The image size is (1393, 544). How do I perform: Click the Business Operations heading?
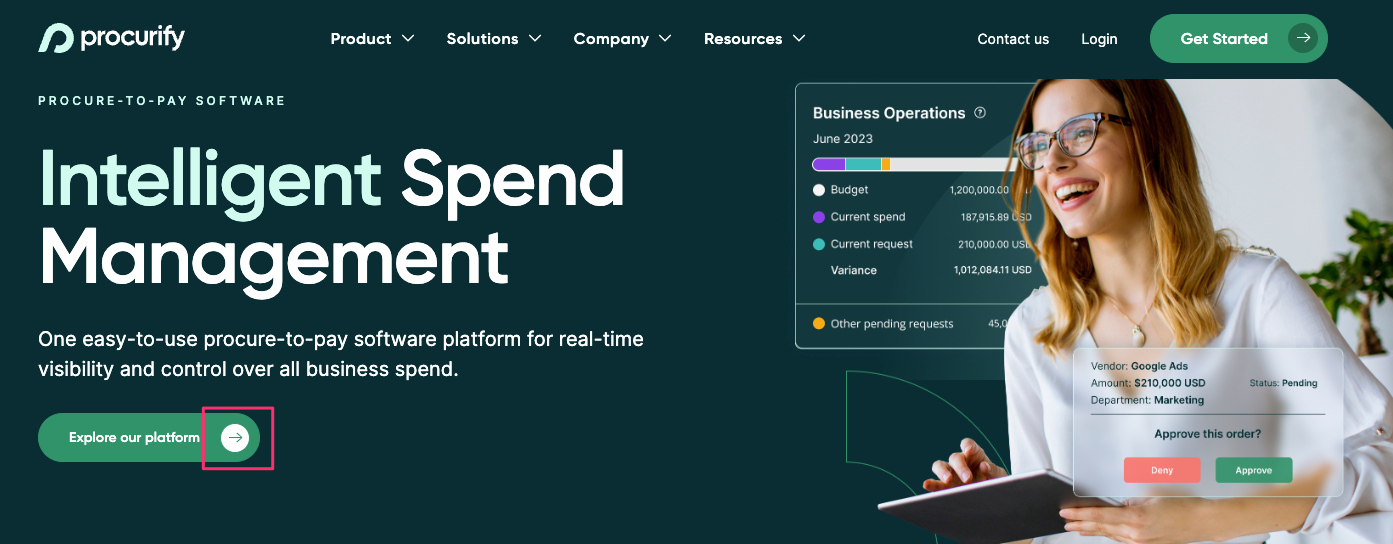[x=889, y=113]
